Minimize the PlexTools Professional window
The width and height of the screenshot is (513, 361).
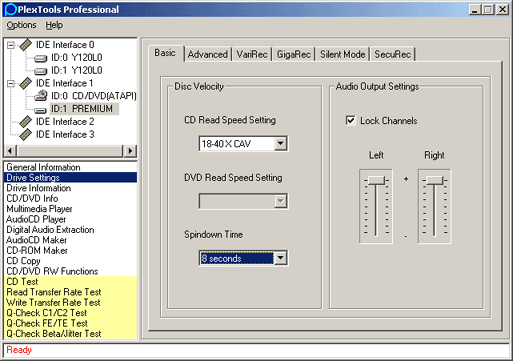pyautogui.click(x=475, y=9)
